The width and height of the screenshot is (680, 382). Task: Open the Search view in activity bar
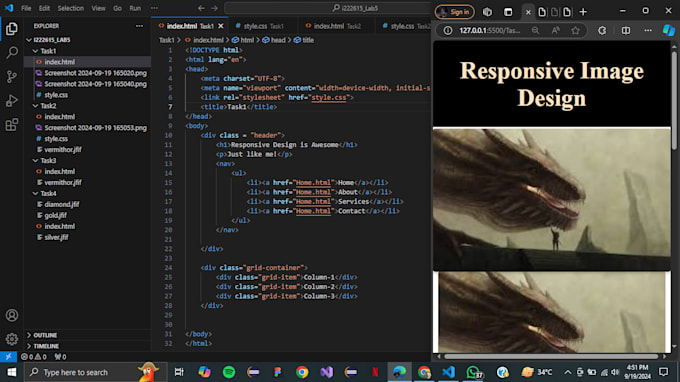12,52
